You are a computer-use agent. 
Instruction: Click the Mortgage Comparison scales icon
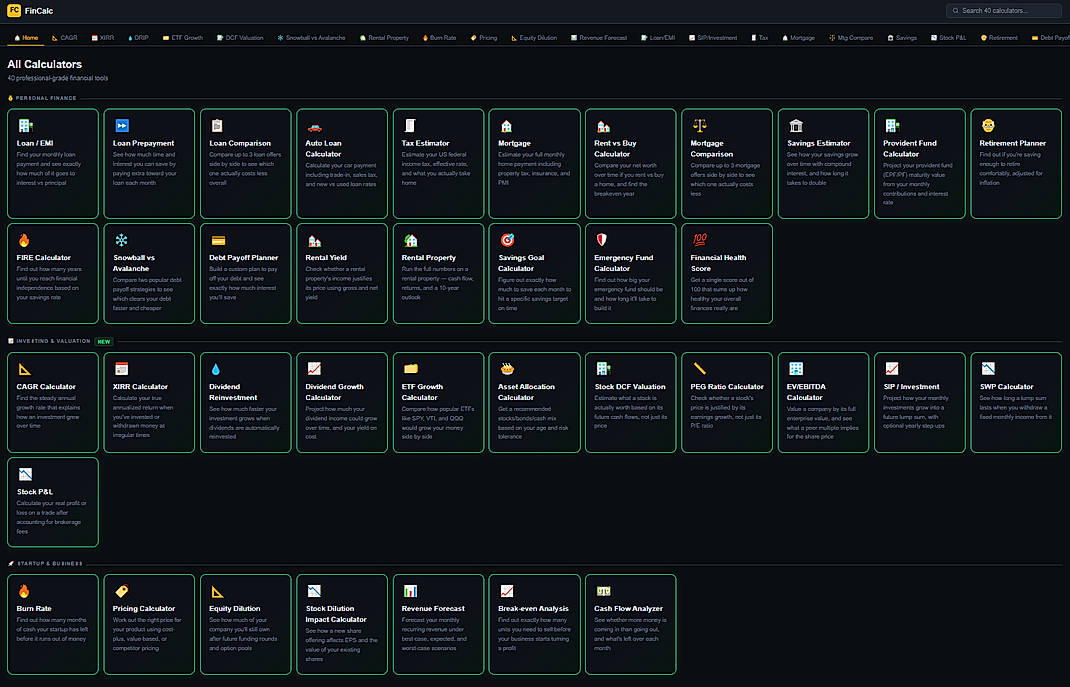(699, 125)
